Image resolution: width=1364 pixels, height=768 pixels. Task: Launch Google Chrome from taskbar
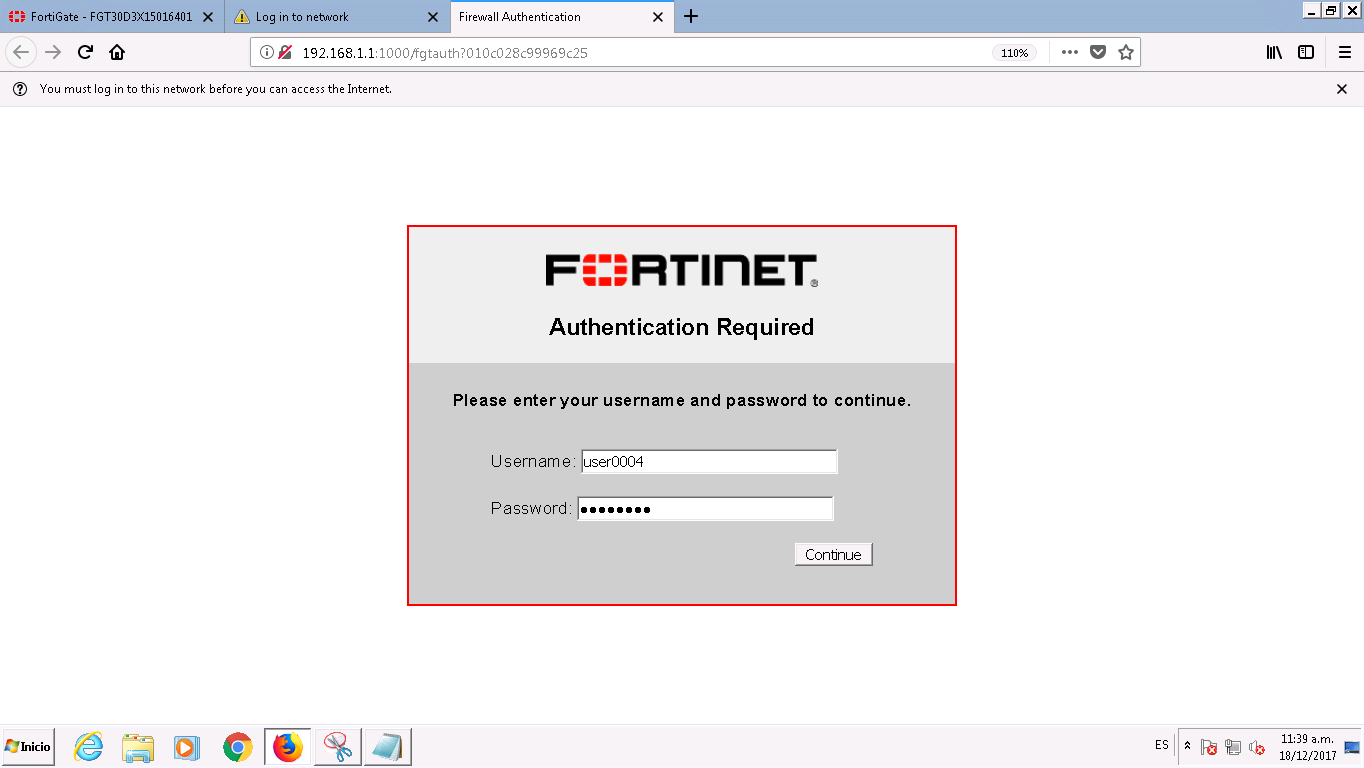point(237,747)
